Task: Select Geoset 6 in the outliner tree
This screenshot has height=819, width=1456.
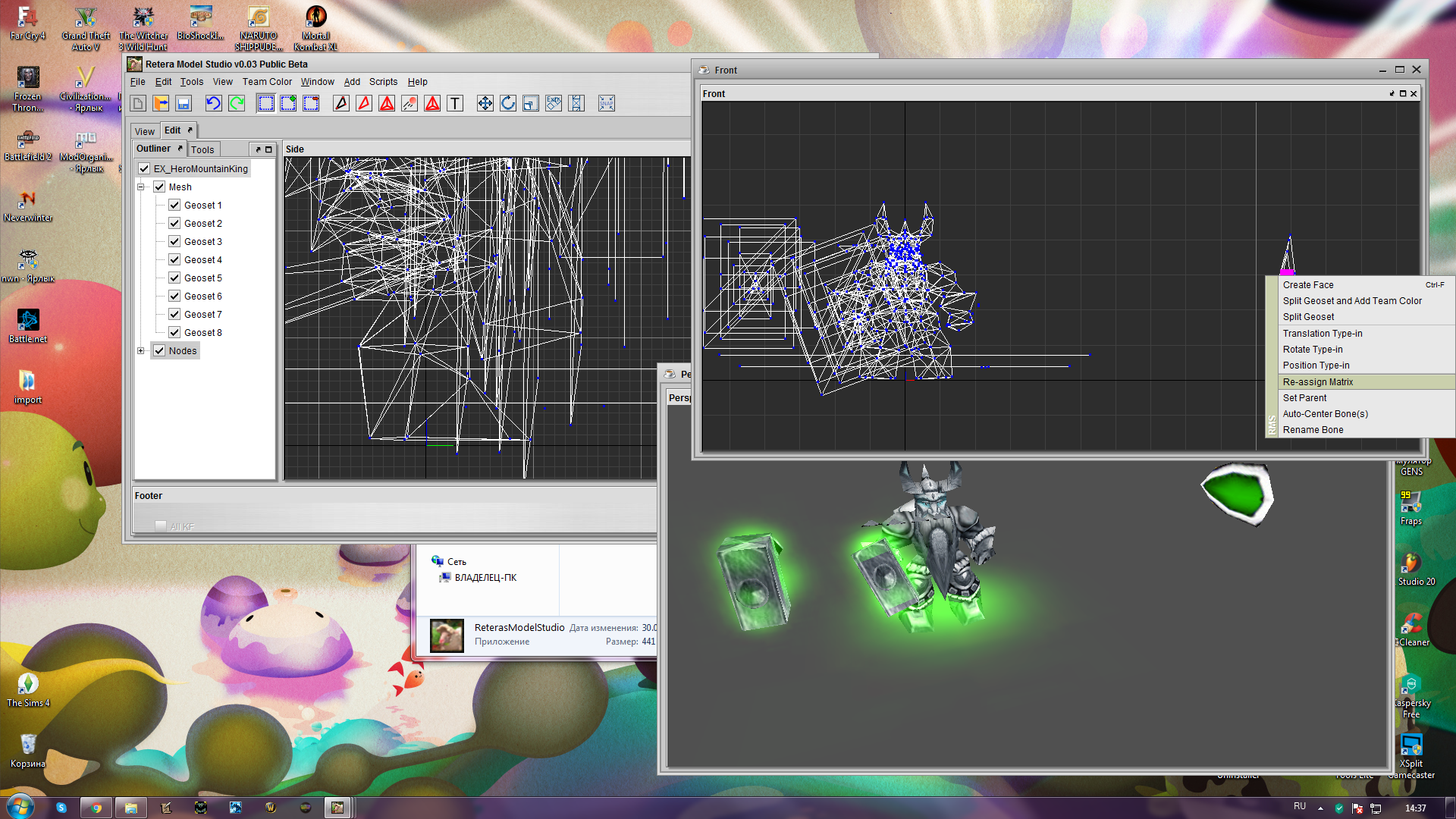Action: [x=202, y=297]
